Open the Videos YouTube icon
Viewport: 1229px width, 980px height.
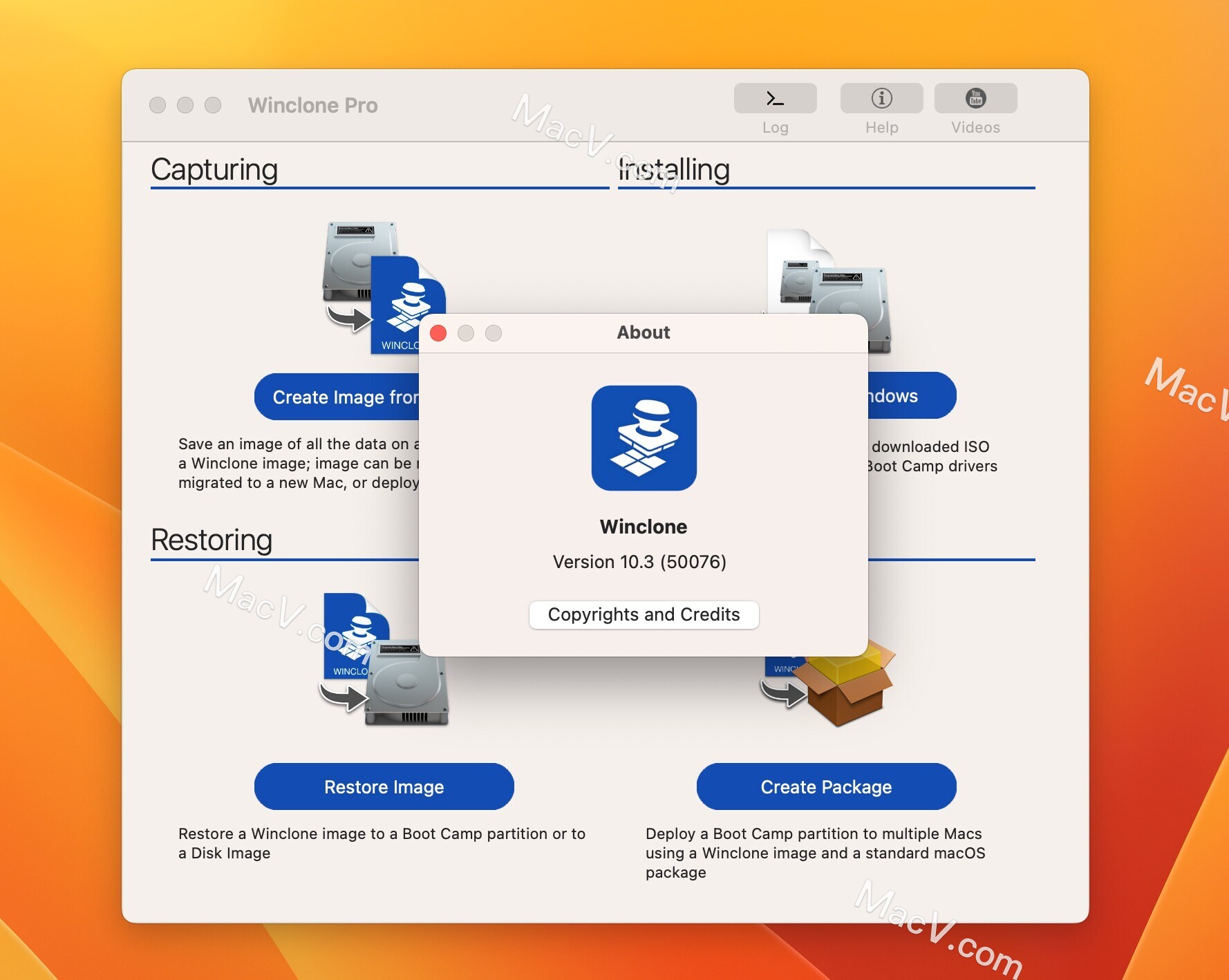point(975,98)
